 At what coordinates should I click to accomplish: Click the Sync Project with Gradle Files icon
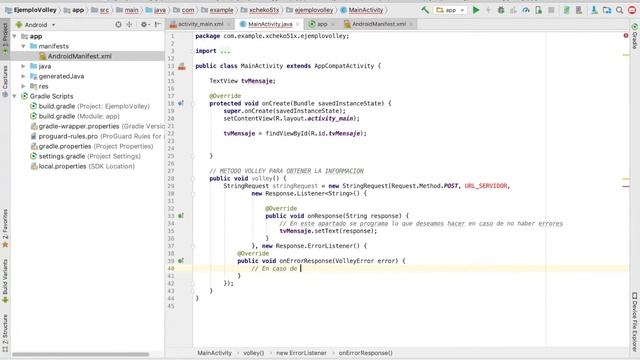tap(567, 10)
